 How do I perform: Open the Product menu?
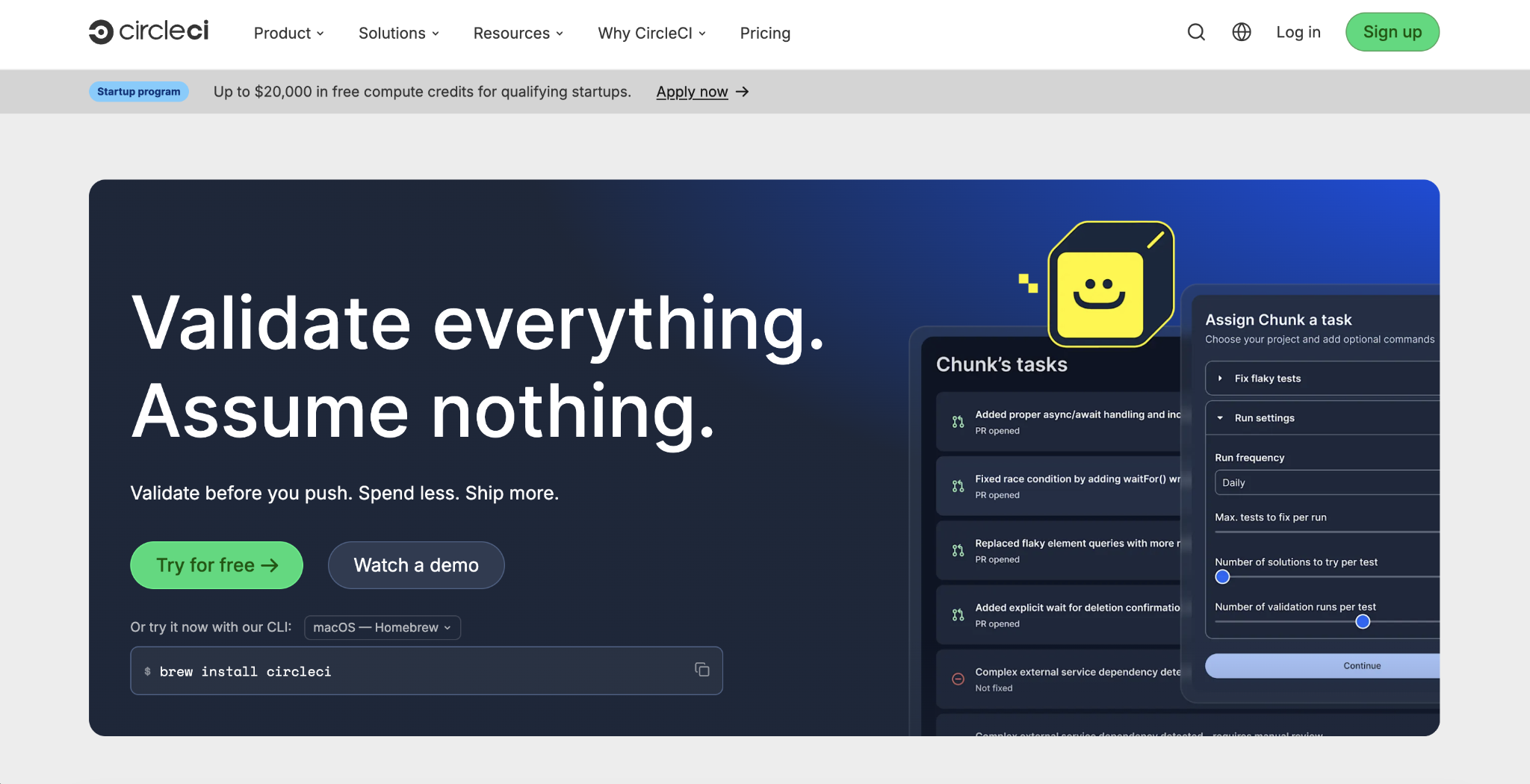coord(288,33)
